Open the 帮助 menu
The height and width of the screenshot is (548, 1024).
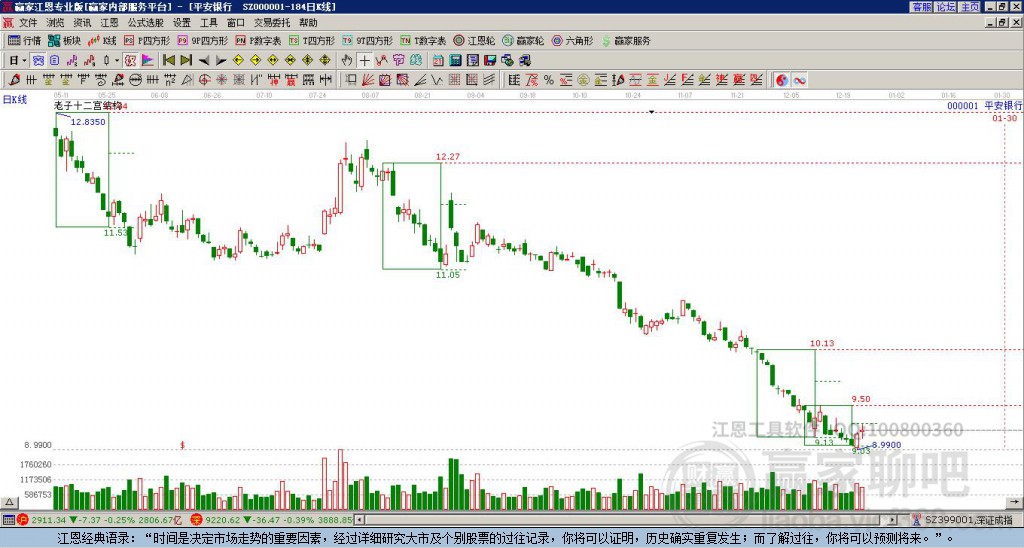pos(308,23)
